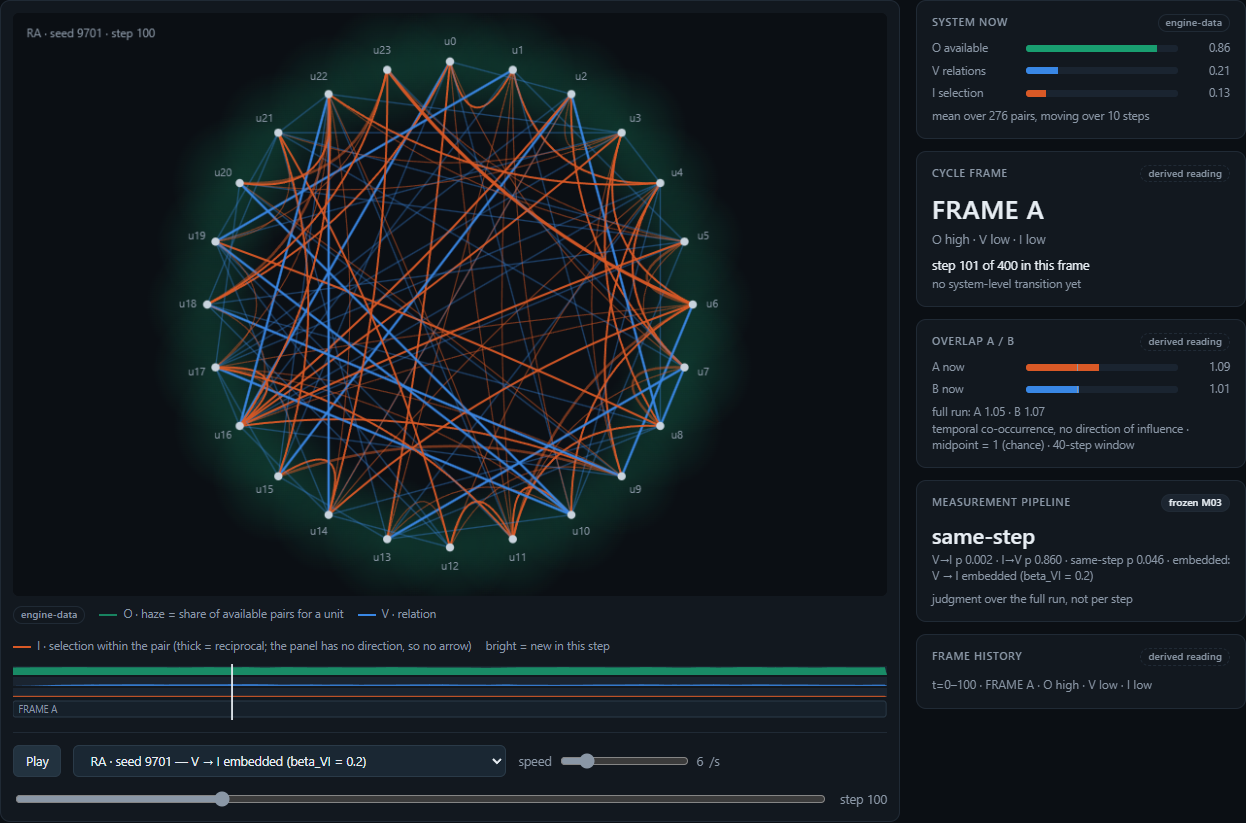Click the step position slider thumb

(x=222, y=799)
